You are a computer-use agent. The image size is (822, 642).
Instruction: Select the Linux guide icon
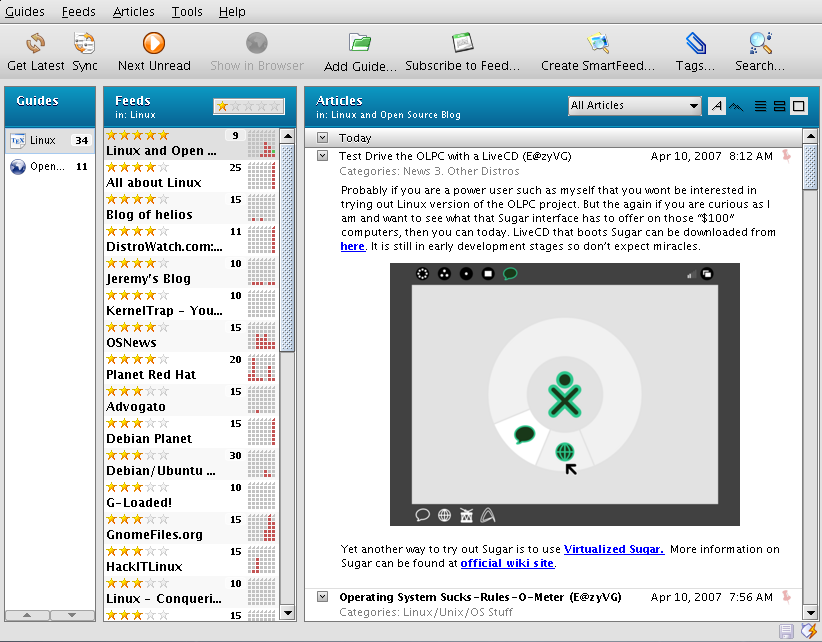pos(18,140)
